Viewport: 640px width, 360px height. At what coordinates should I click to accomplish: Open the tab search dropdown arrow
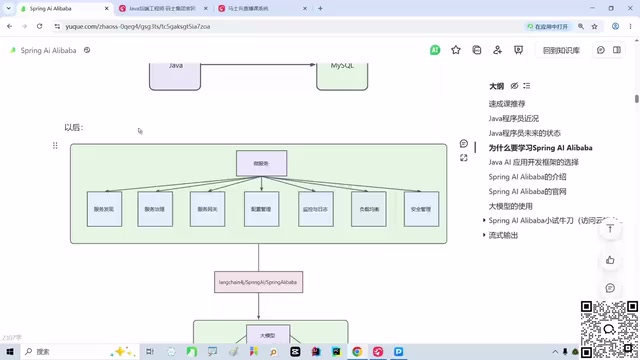8,8
